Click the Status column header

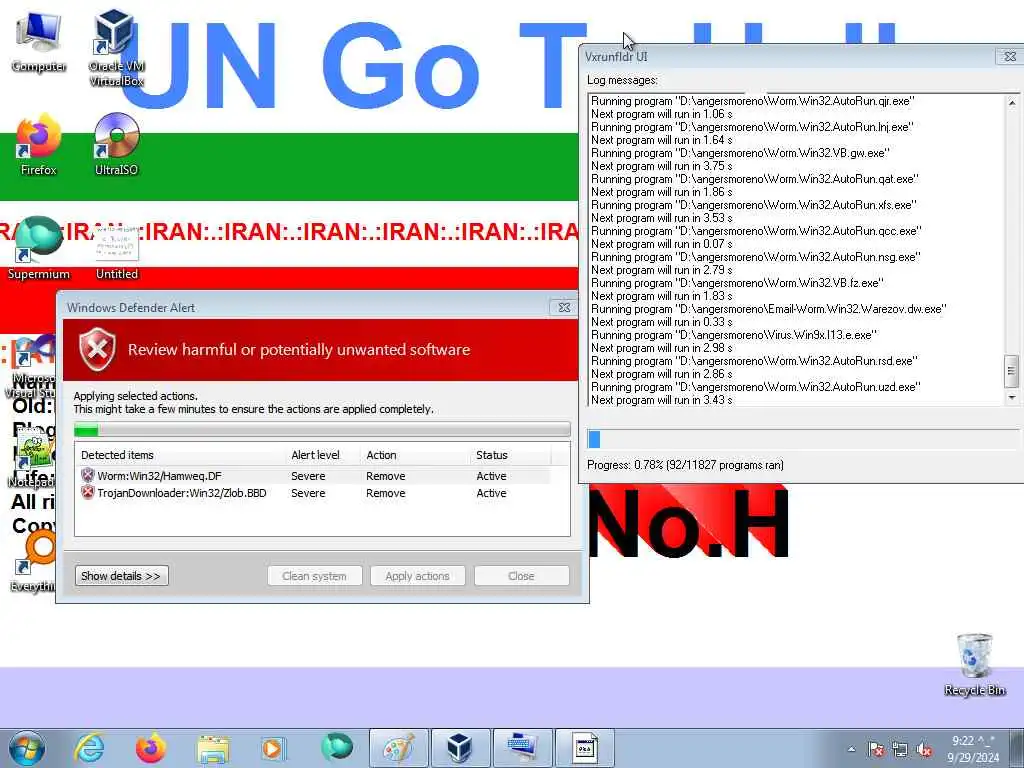pyautogui.click(x=491, y=455)
